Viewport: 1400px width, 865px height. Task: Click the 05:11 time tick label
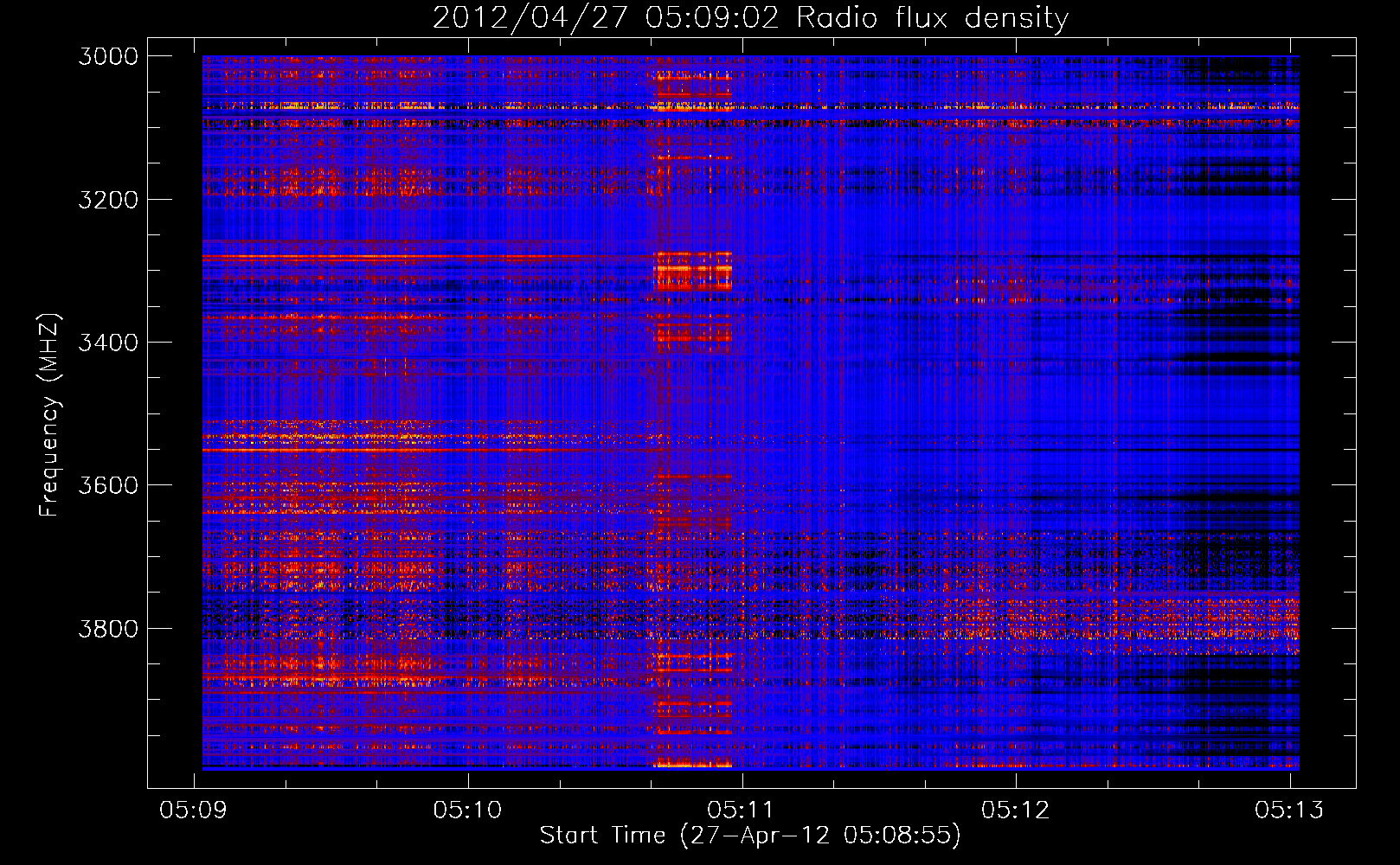coord(742,810)
